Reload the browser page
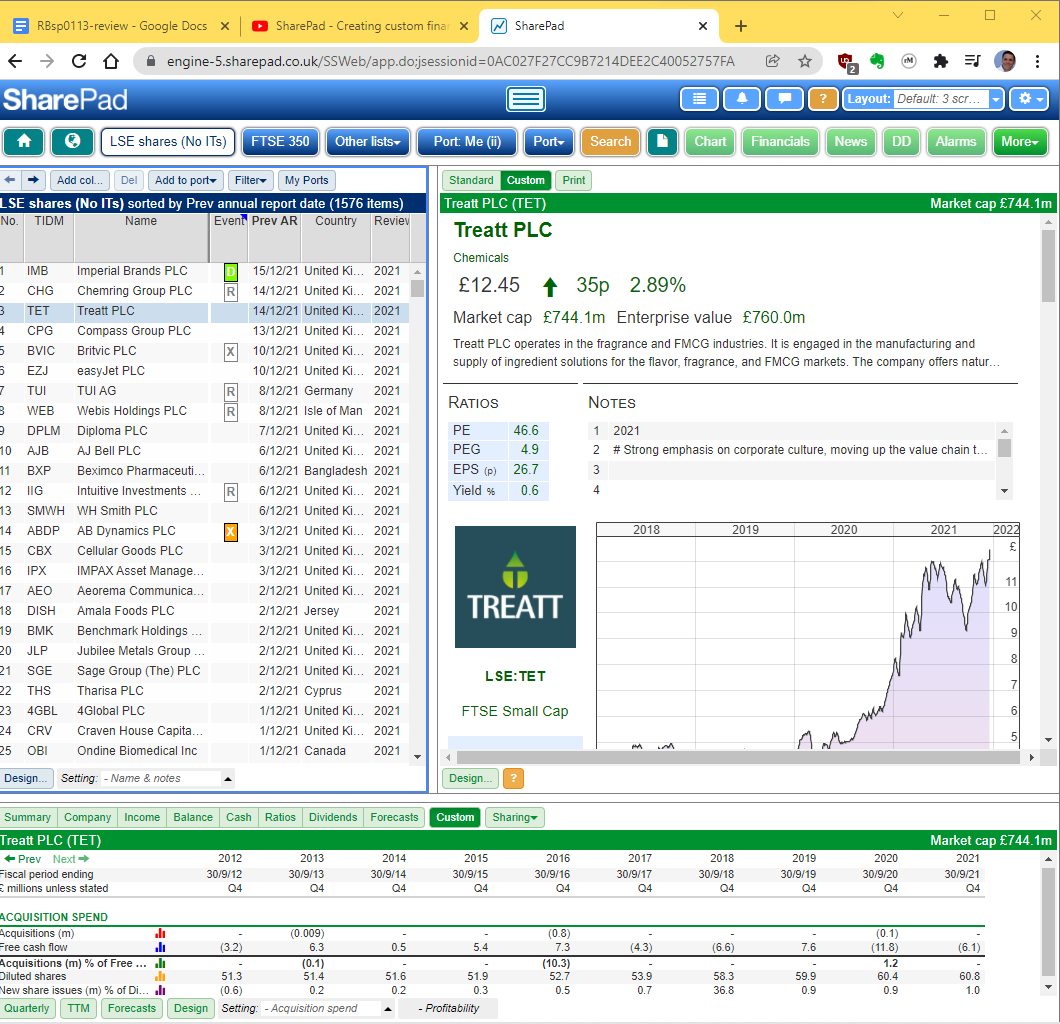Viewport: 1060px width, 1024px height. point(79,62)
